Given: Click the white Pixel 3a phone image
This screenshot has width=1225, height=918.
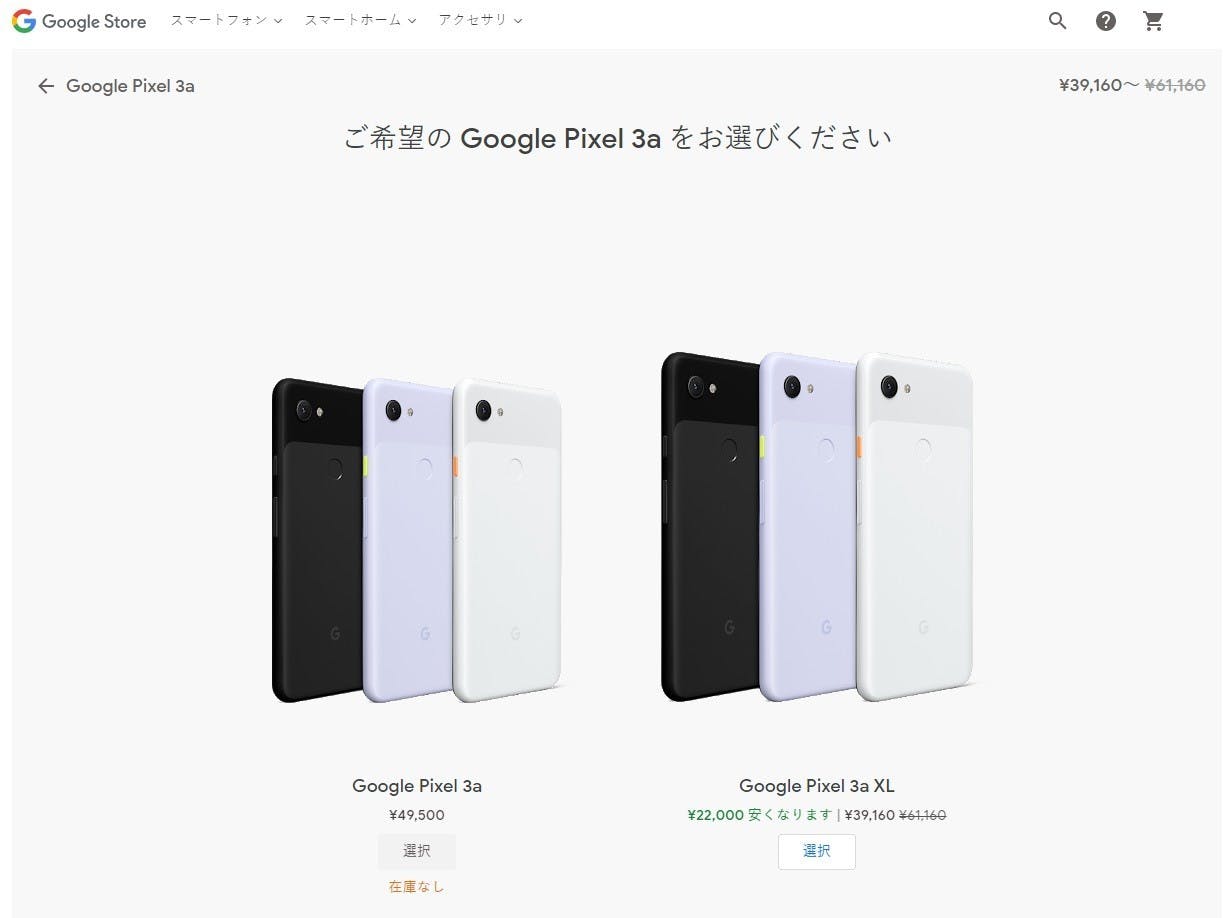Looking at the screenshot, I should (x=508, y=540).
